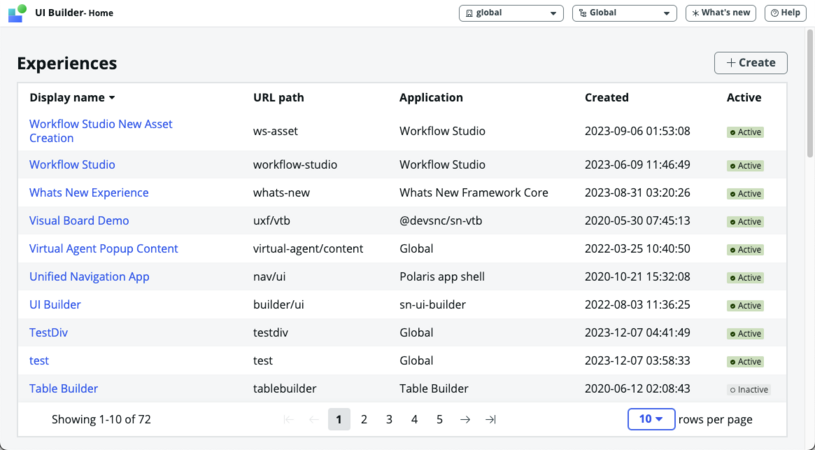Screen dimensions: 815x450
Task: Click the Active column header
Action: 744,98
